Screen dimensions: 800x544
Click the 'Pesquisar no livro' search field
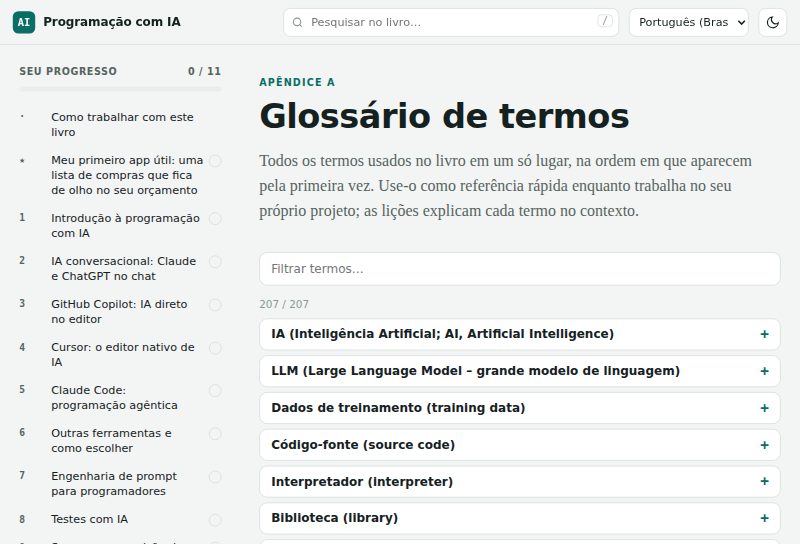click(451, 22)
